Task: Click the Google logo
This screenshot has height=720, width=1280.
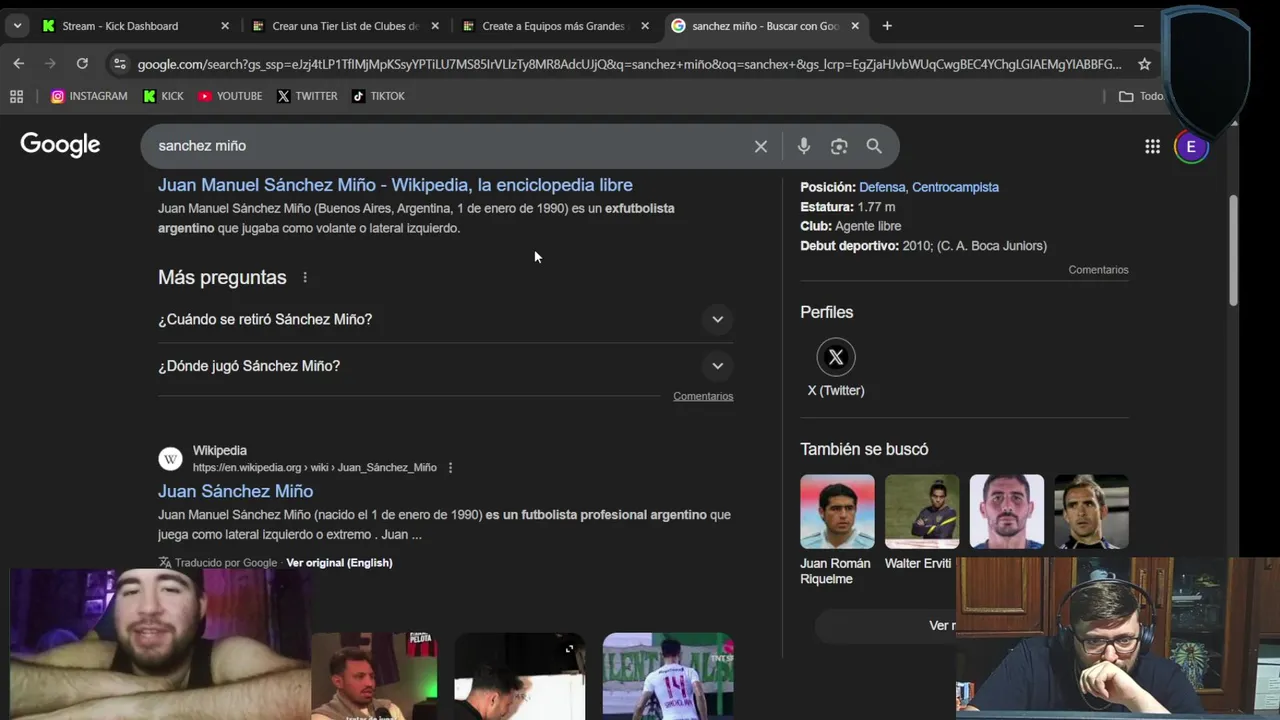Action: tap(60, 145)
